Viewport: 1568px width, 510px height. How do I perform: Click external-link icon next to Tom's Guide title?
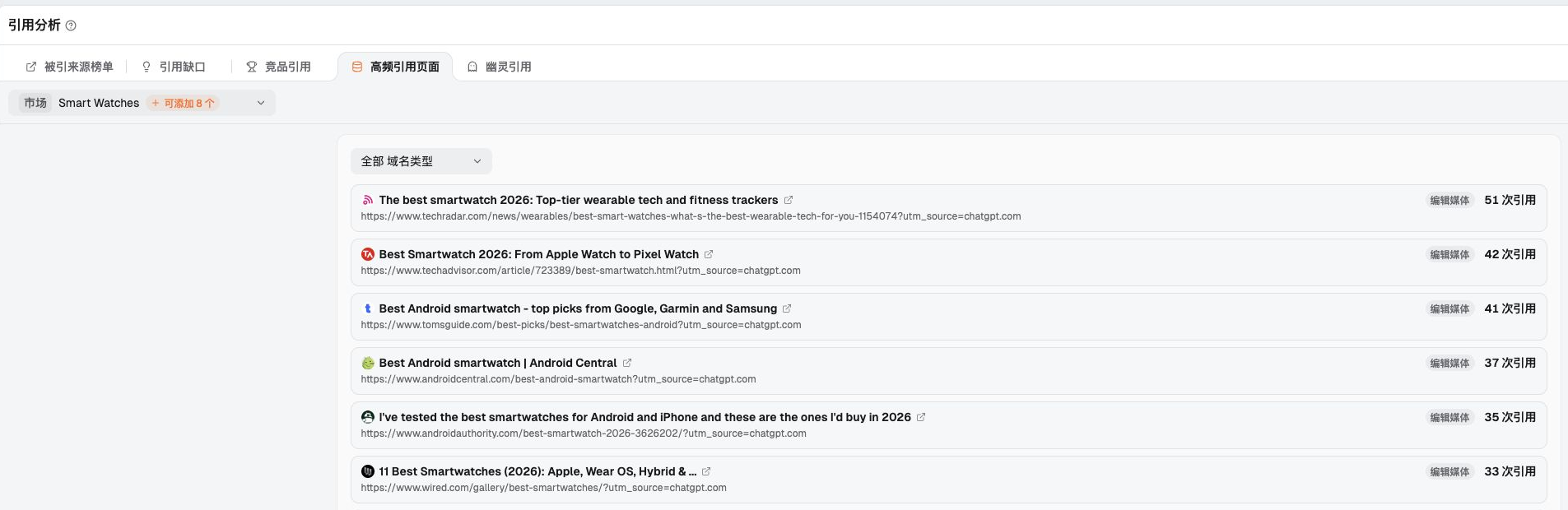tap(787, 308)
